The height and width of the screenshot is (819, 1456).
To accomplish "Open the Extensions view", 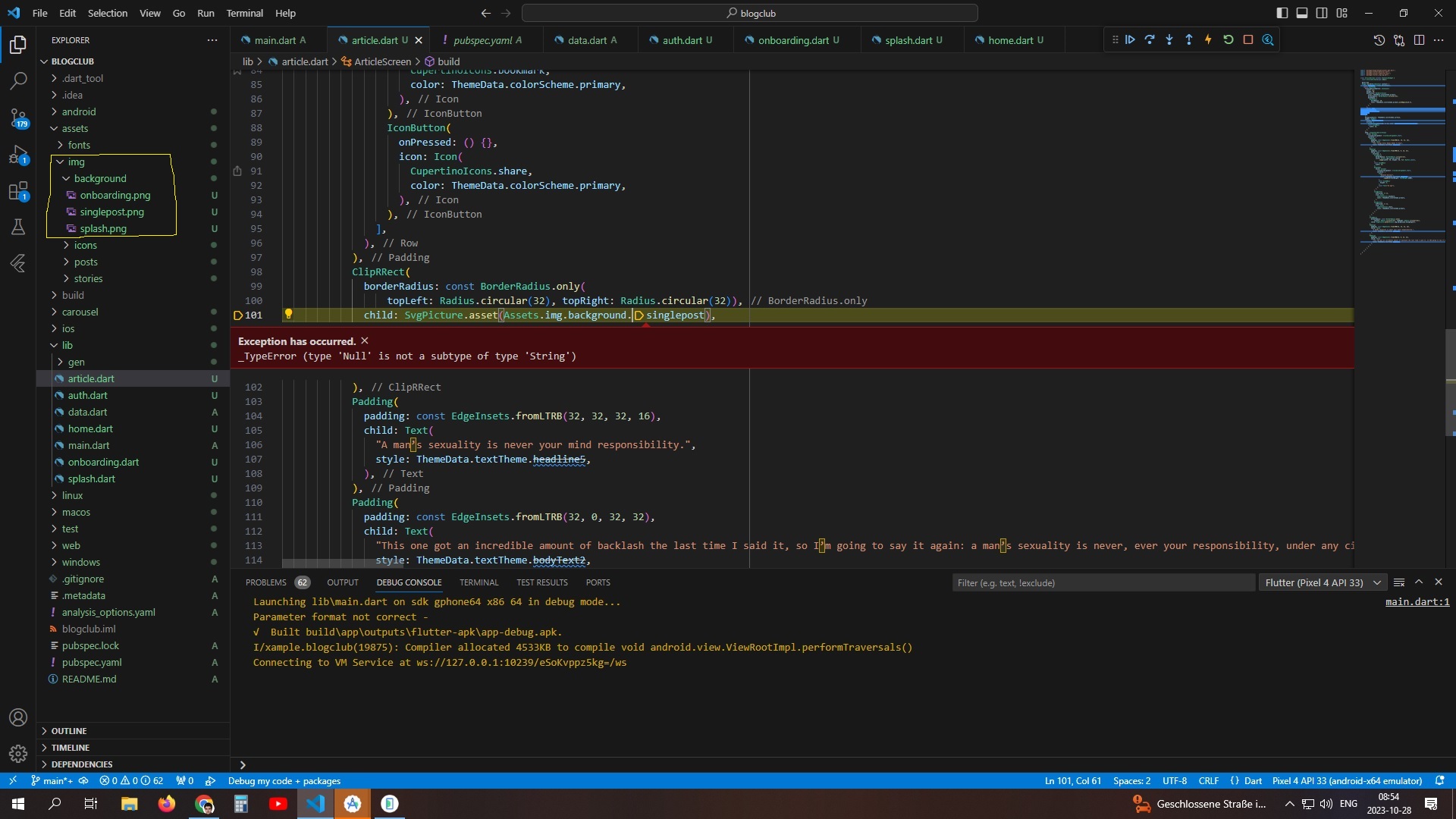I will 18,190.
